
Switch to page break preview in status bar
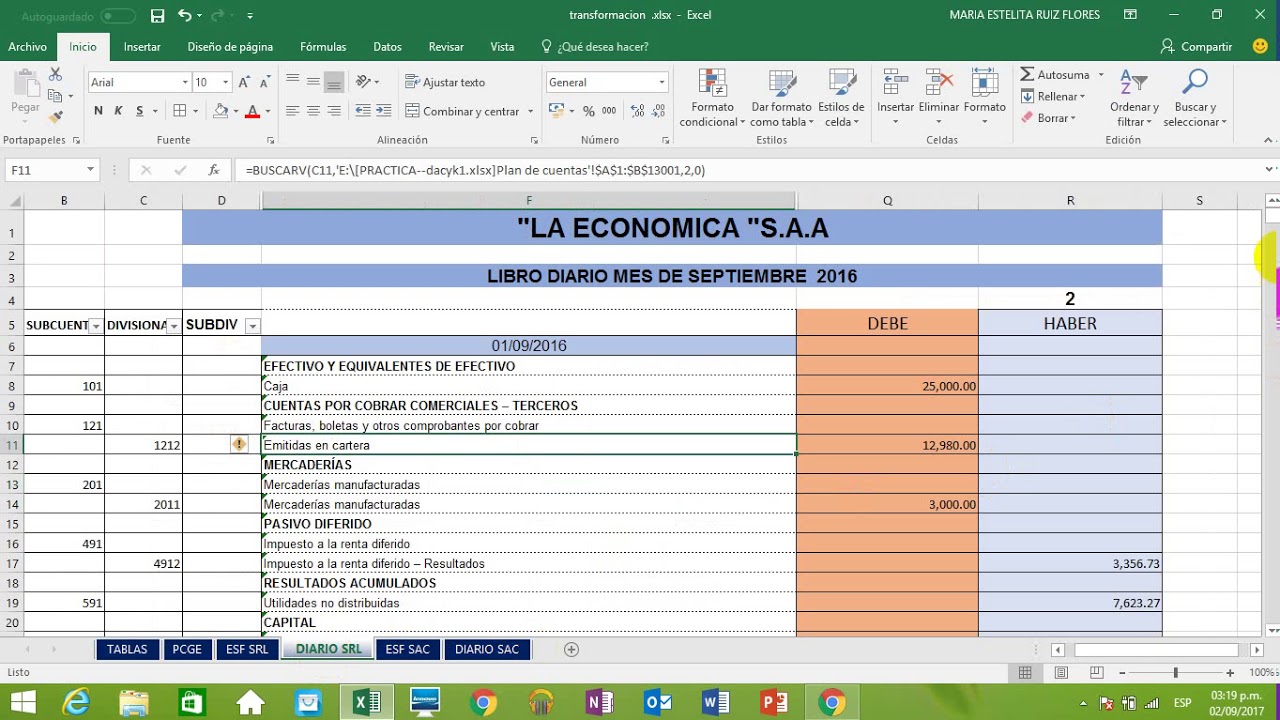tap(1096, 673)
